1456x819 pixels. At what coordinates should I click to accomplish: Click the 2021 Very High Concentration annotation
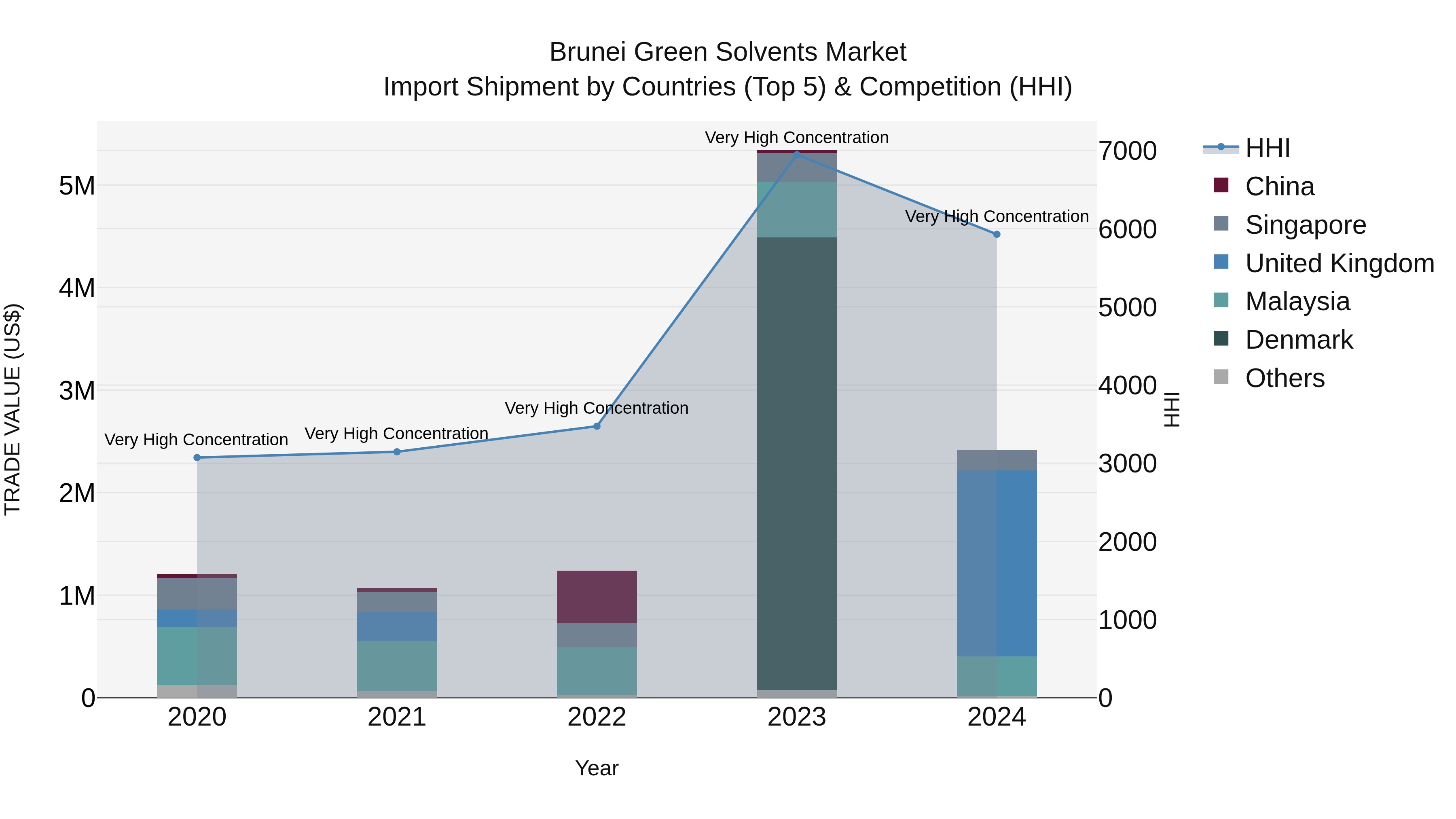(x=397, y=434)
